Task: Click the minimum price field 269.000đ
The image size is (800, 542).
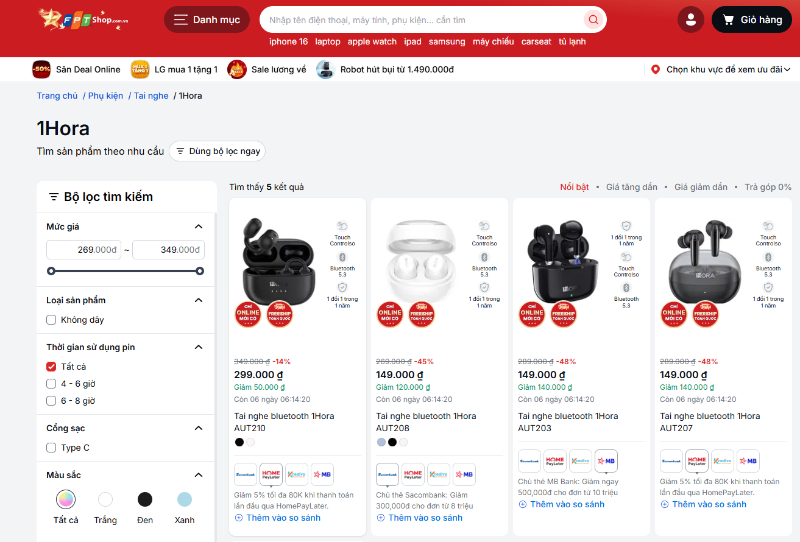Action: [84, 250]
